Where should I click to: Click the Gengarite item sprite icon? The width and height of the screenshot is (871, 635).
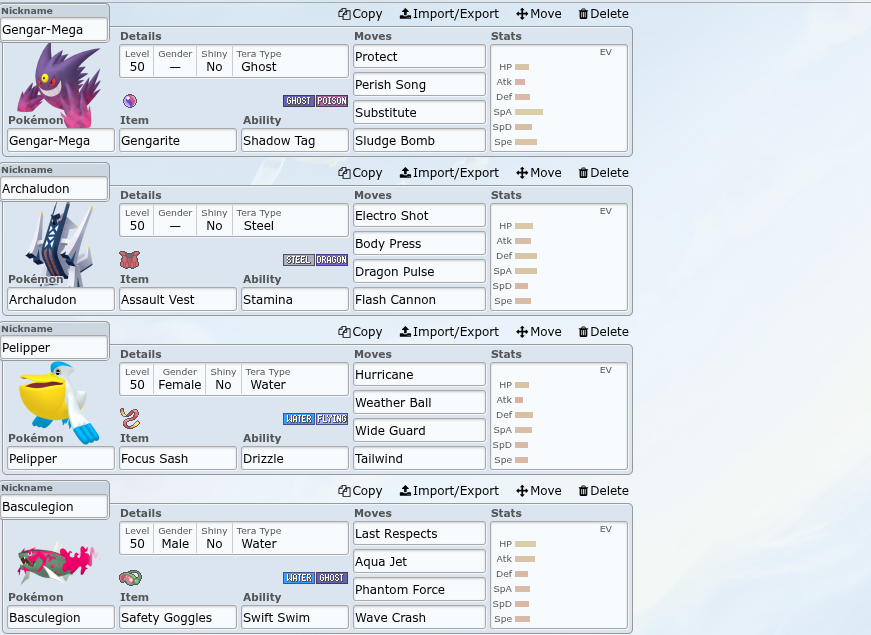pos(129,100)
